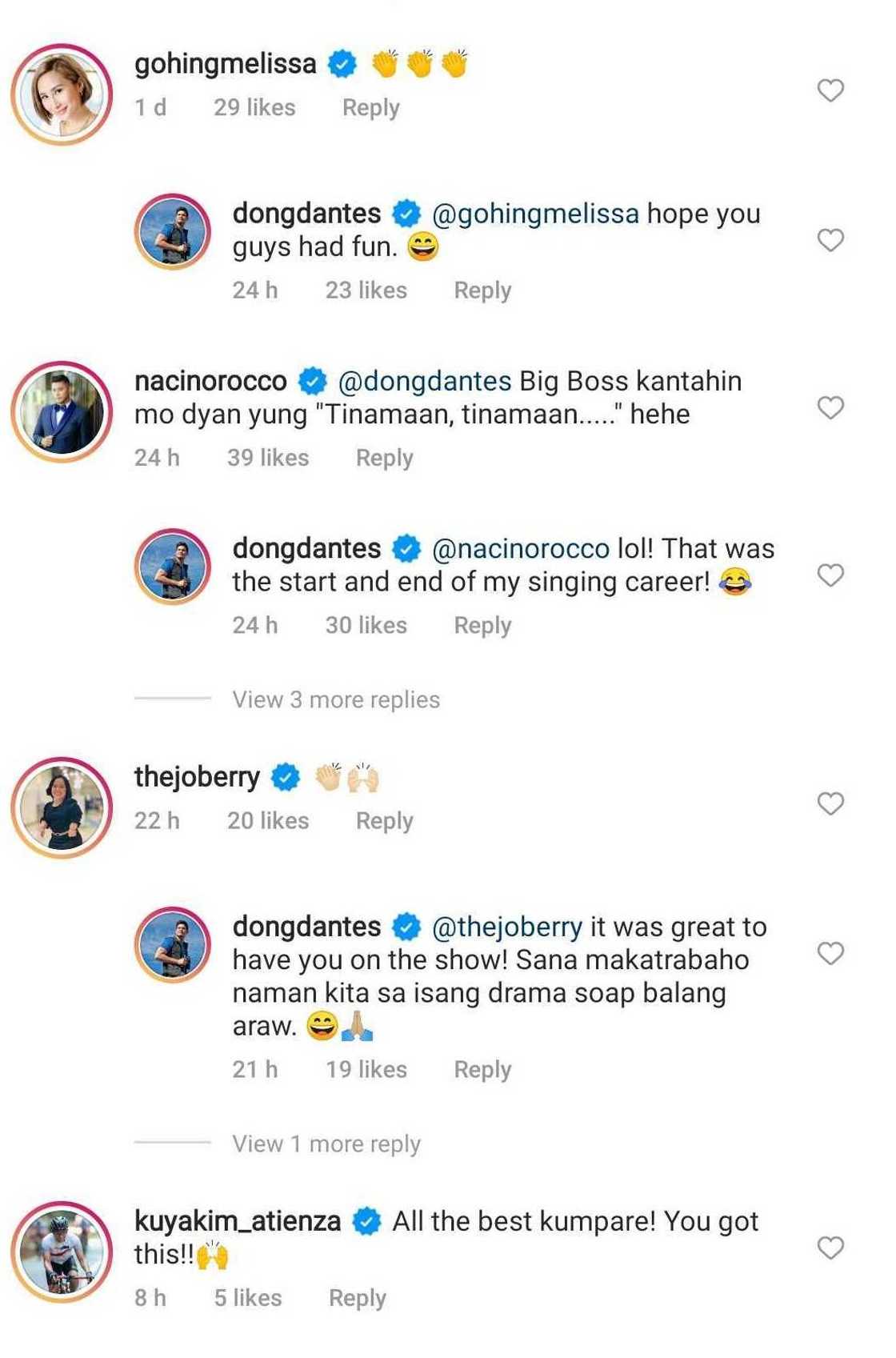Reply to kuyakim_atienza's comment
The image size is (896, 1358).
pyautogui.click(x=357, y=1297)
